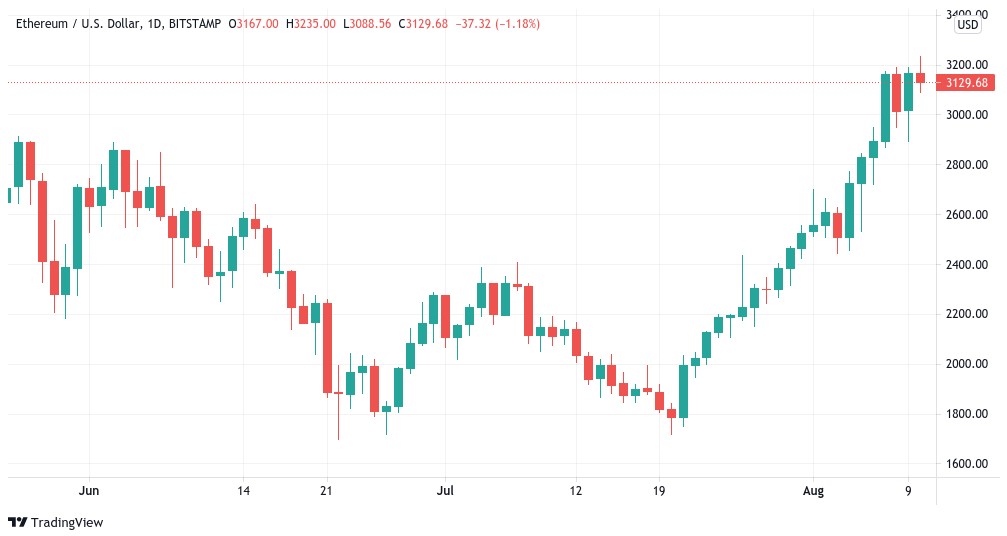Open the USD currency selector
The height and width of the screenshot is (536, 1007).
pos(967,25)
